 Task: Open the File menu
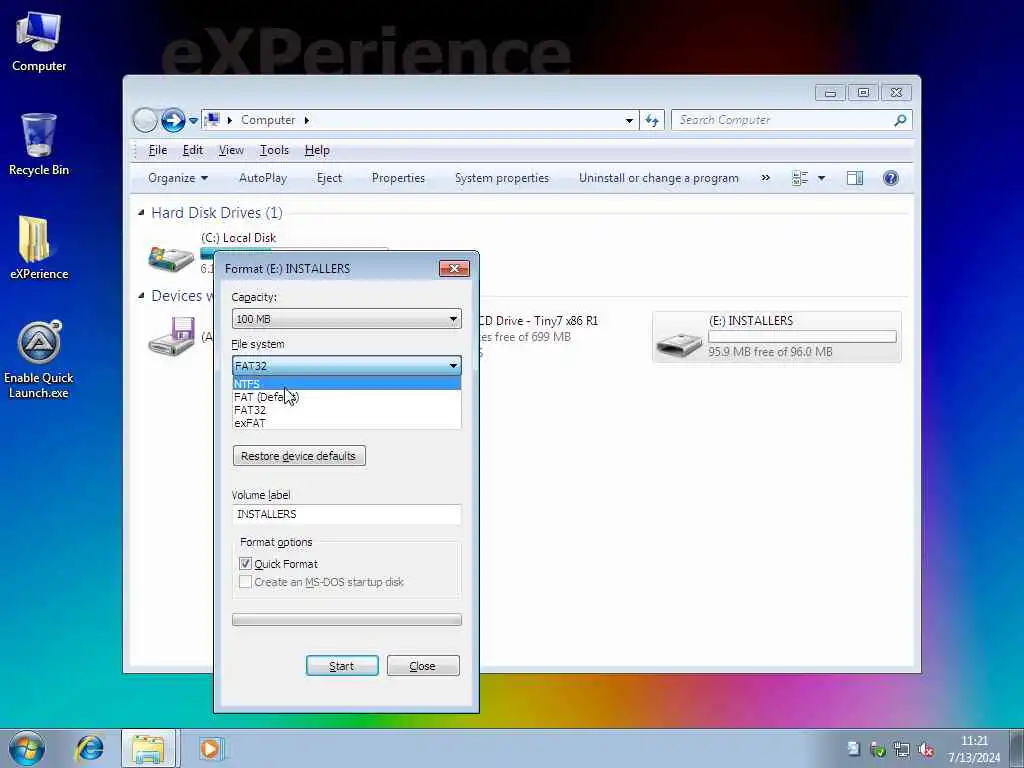[157, 150]
